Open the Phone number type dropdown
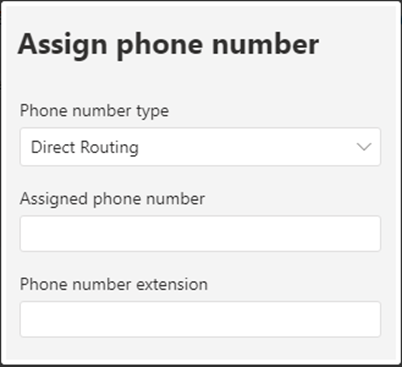402x367 pixels. coord(200,147)
